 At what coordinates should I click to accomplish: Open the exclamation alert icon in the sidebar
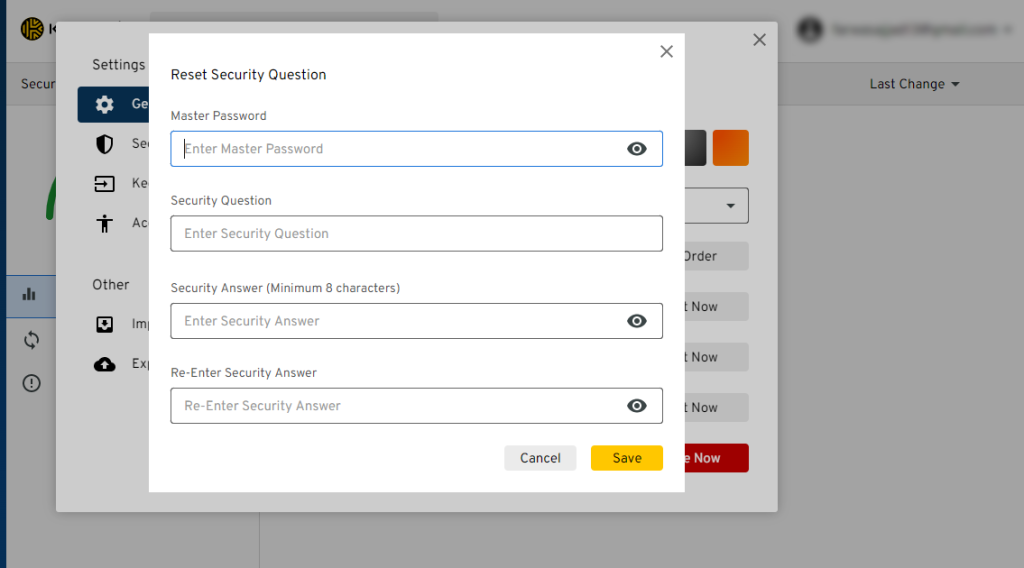pyautogui.click(x=31, y=383)
